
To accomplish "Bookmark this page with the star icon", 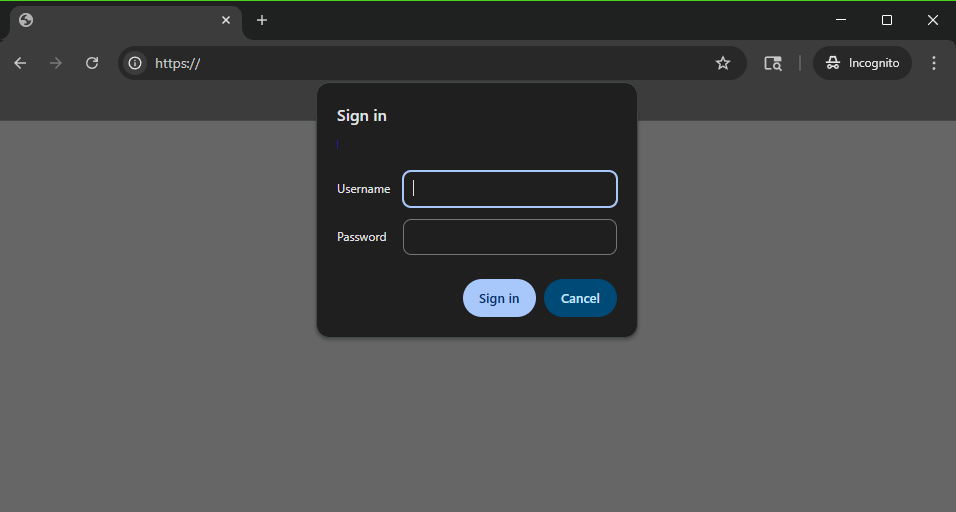I will [722, 63].
